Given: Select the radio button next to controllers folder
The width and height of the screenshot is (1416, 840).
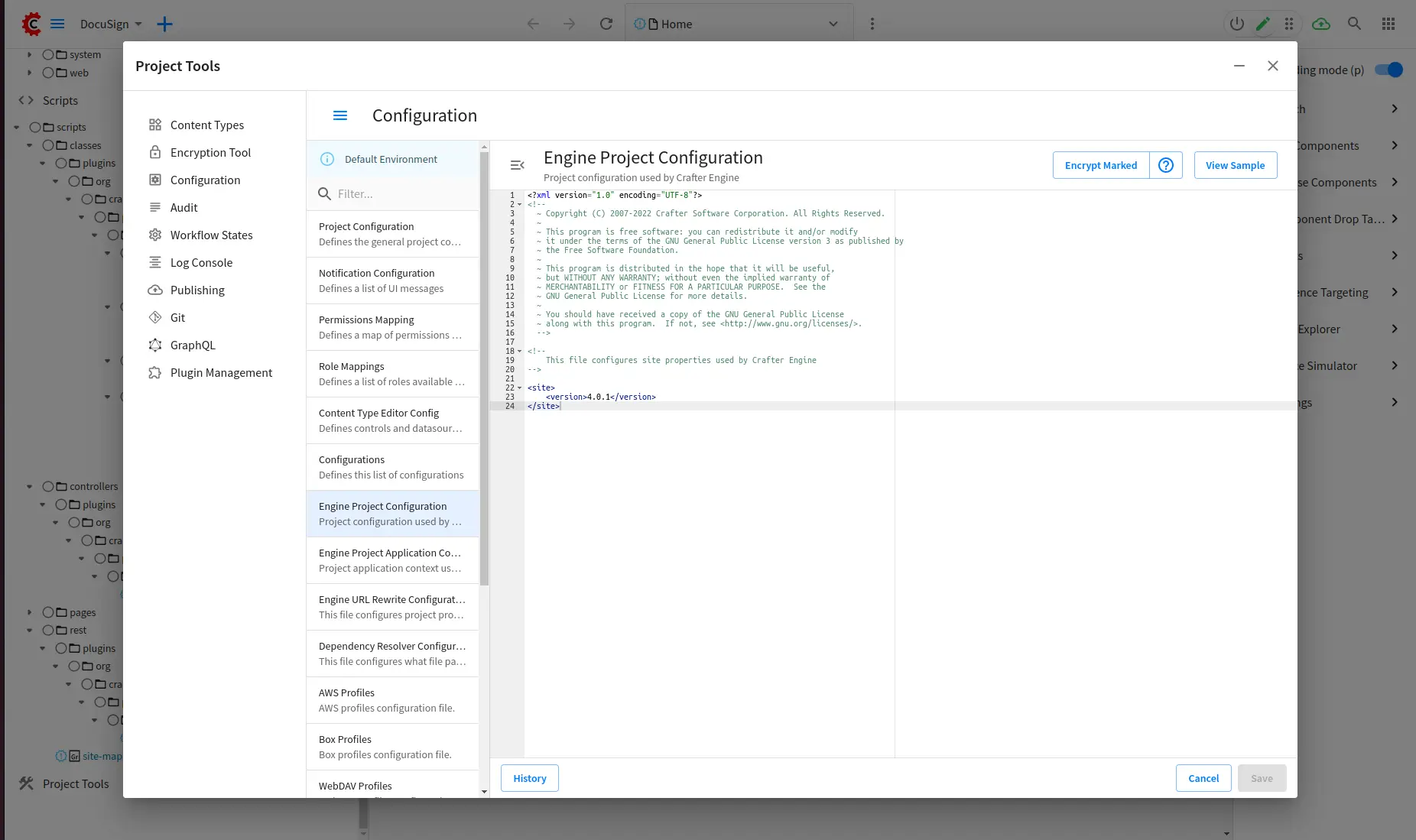Looking at the screenshot, I should pos(49,486).
